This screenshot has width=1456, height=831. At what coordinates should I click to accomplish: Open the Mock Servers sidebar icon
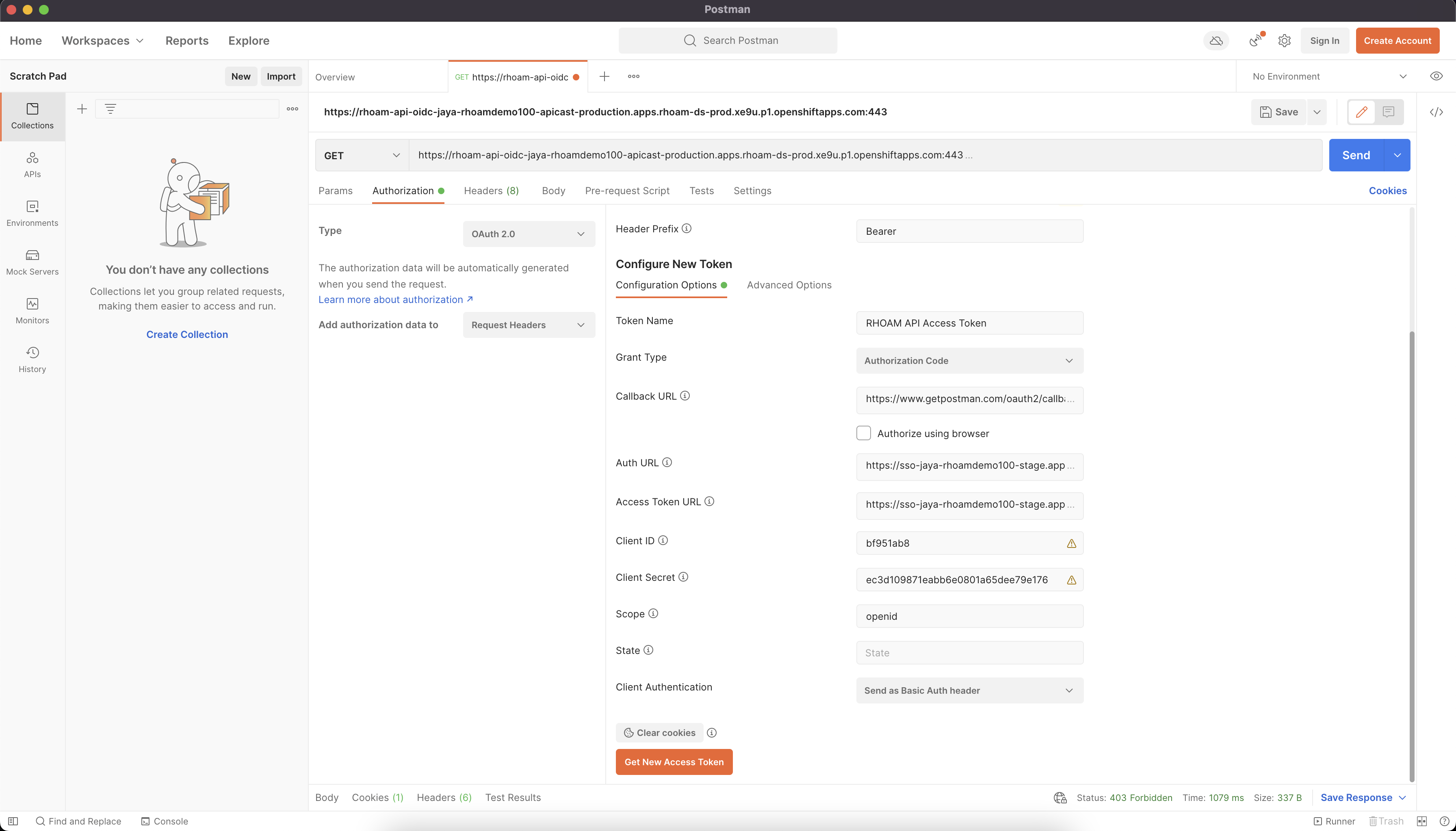coord(32,262)
